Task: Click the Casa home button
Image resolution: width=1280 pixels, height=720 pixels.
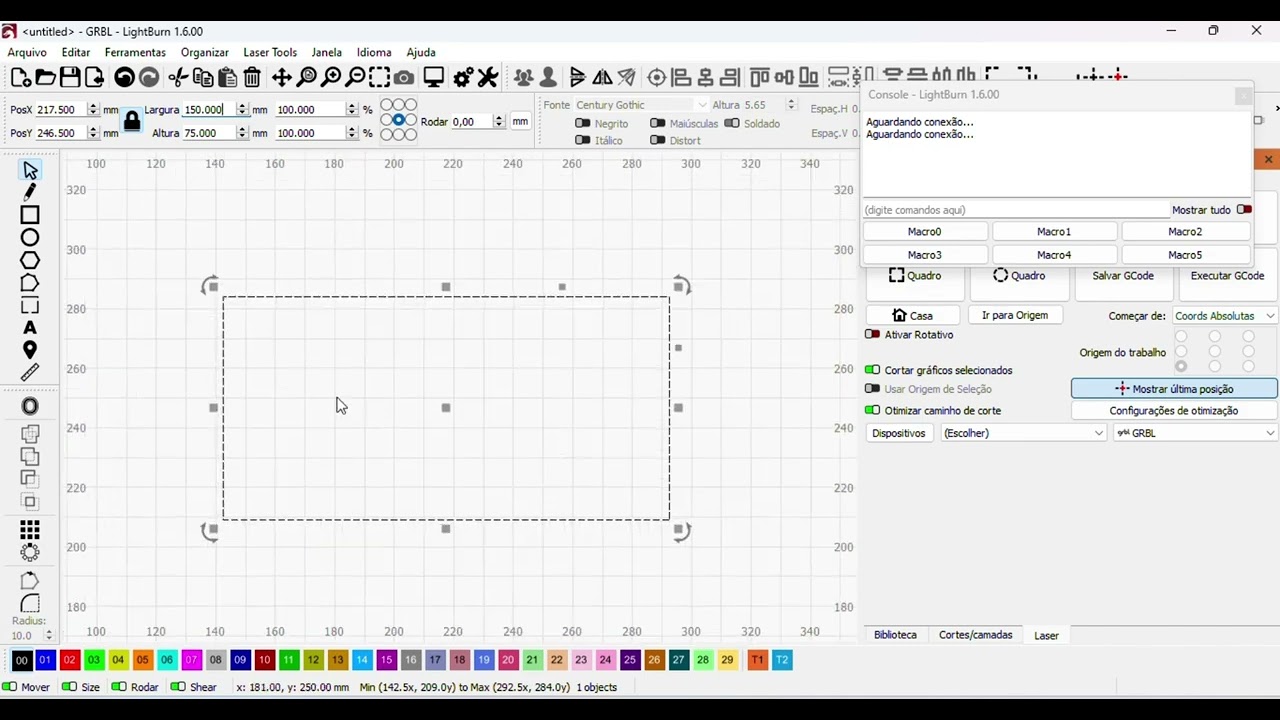Action: (912, 315)
